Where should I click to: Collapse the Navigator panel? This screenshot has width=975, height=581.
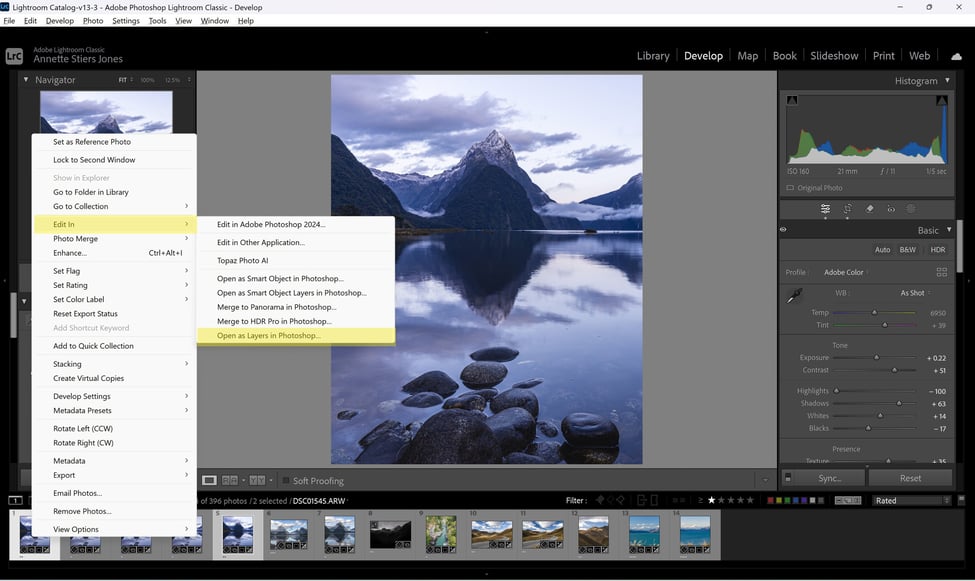pos(25,80)
